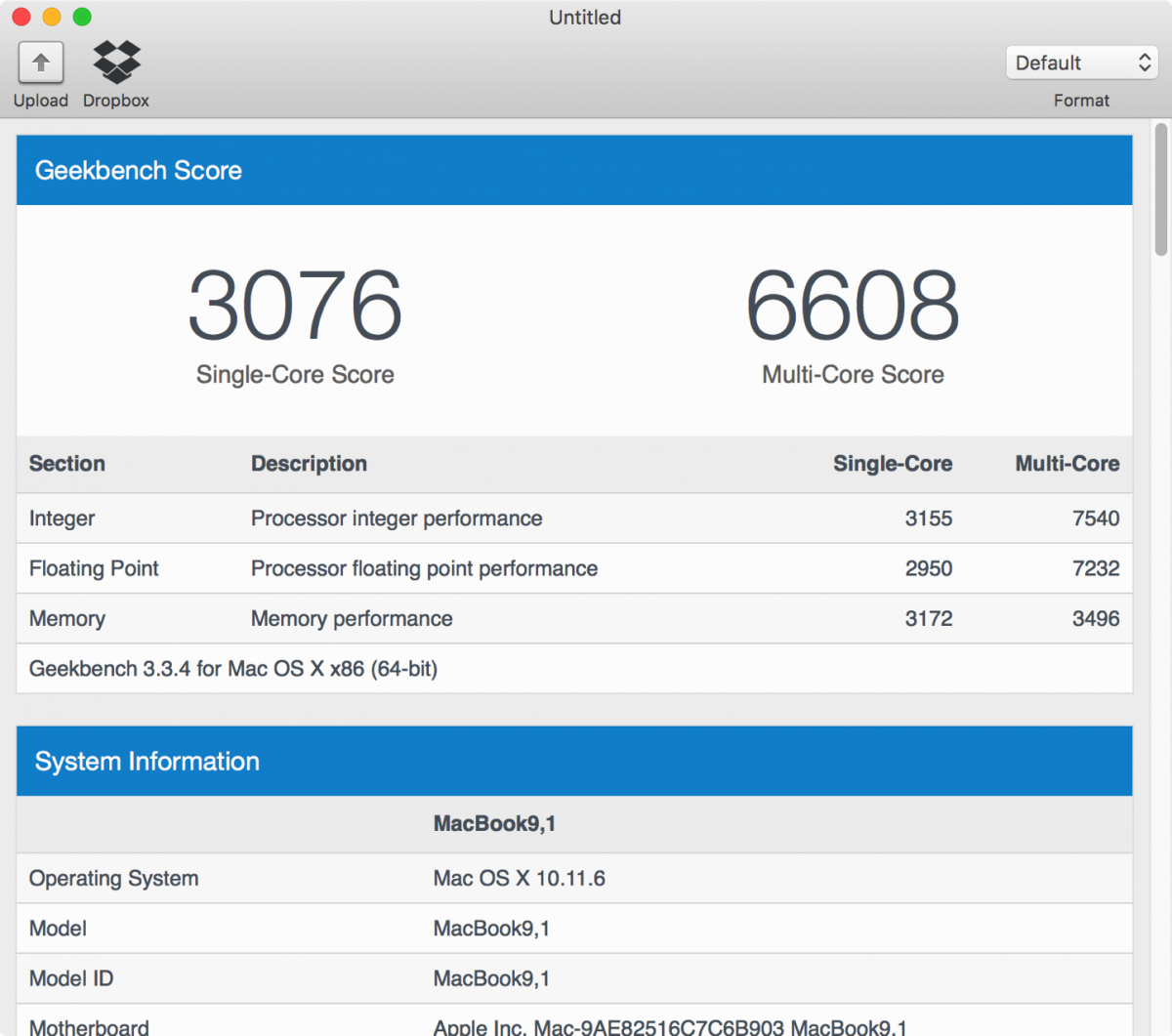Select the Multi-Core Score value 6608
The width and height of the screenshot is (1172, 1036).
tap(851, 308)
